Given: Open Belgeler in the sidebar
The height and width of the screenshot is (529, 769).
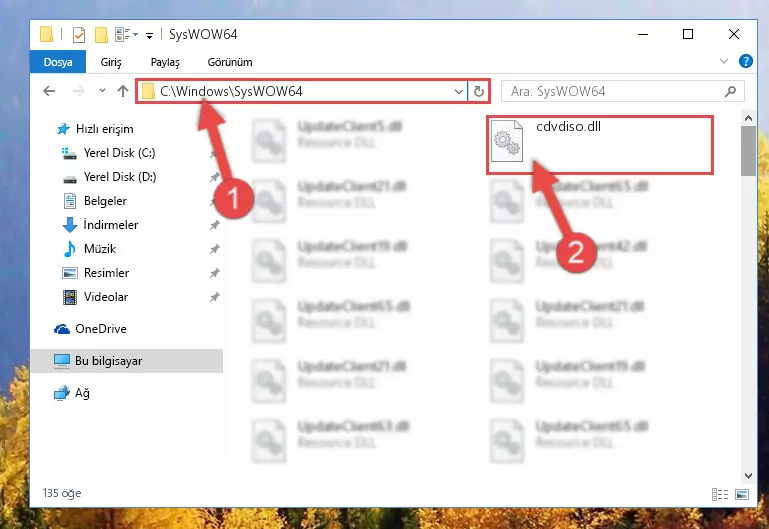Looking at the screenshot, I should pyautogui.click(x=95, y=201).
